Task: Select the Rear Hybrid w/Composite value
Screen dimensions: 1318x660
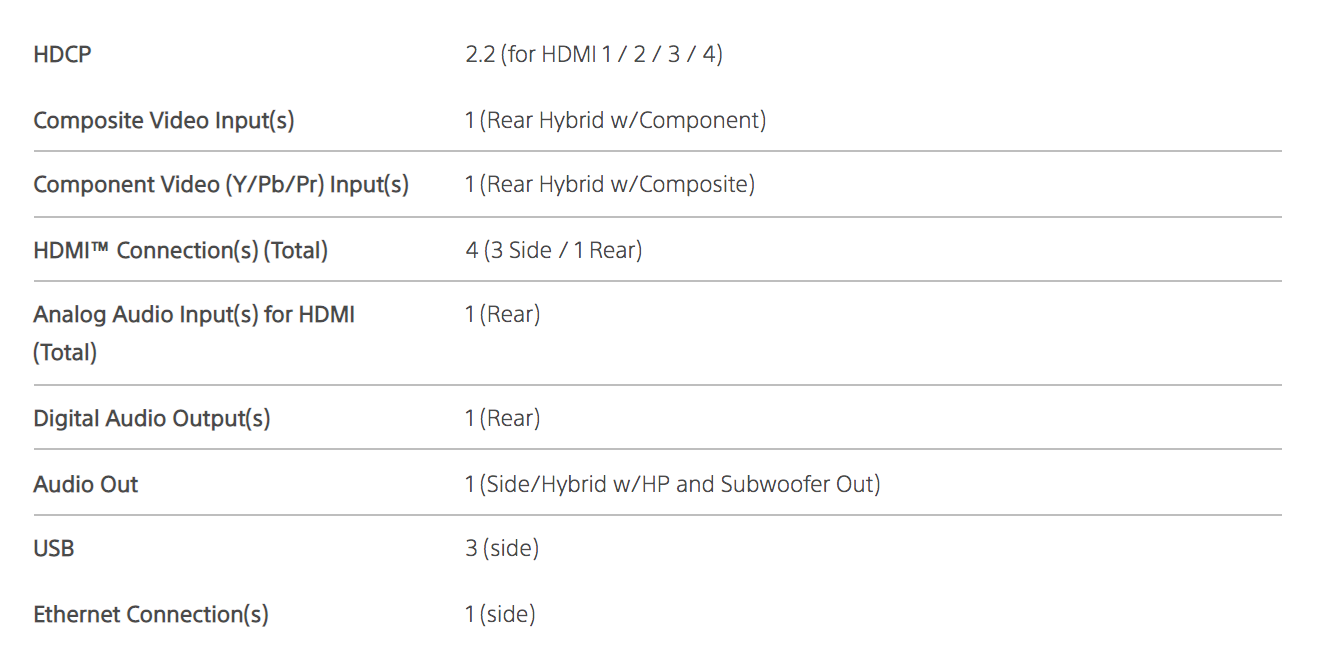Action: pos(609,184)
